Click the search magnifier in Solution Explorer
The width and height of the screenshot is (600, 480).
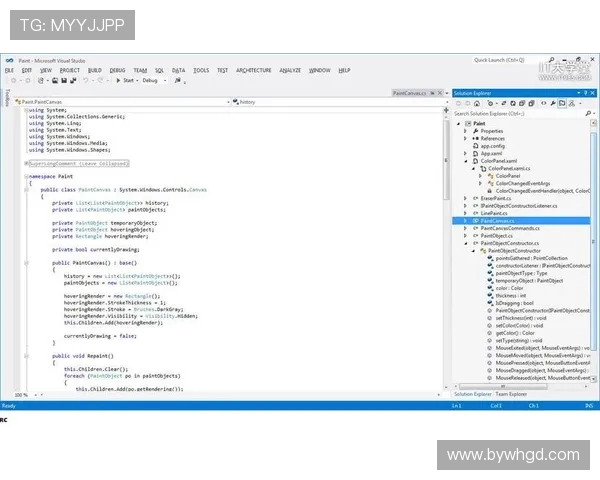tap(588, 113)
